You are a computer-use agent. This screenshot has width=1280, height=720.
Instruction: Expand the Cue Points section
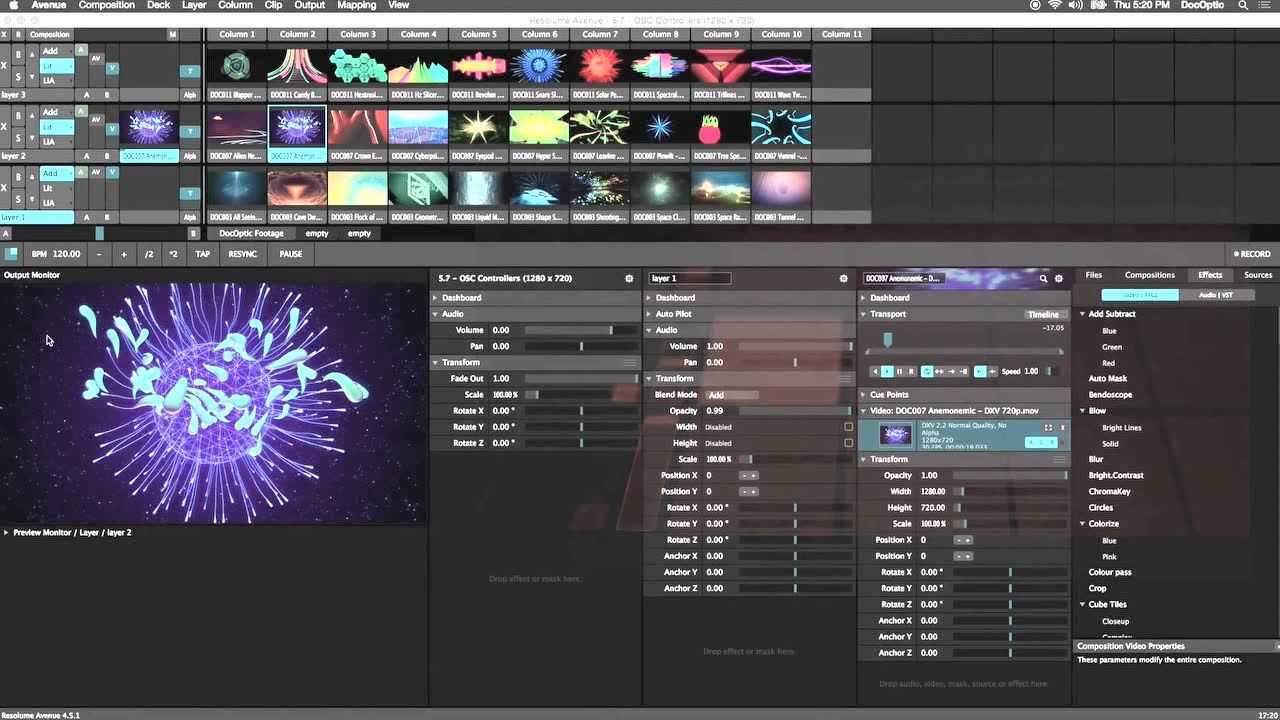[864, 394]
